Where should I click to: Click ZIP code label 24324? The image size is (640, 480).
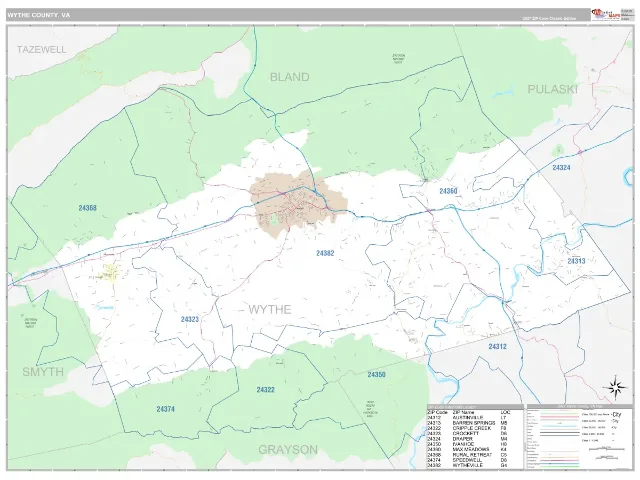click(561, 167)
